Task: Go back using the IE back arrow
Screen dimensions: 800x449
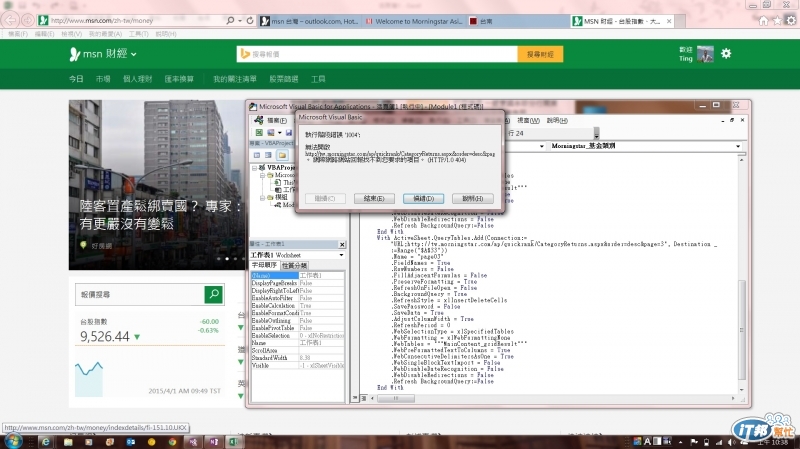Action: [x=11, y=20]
